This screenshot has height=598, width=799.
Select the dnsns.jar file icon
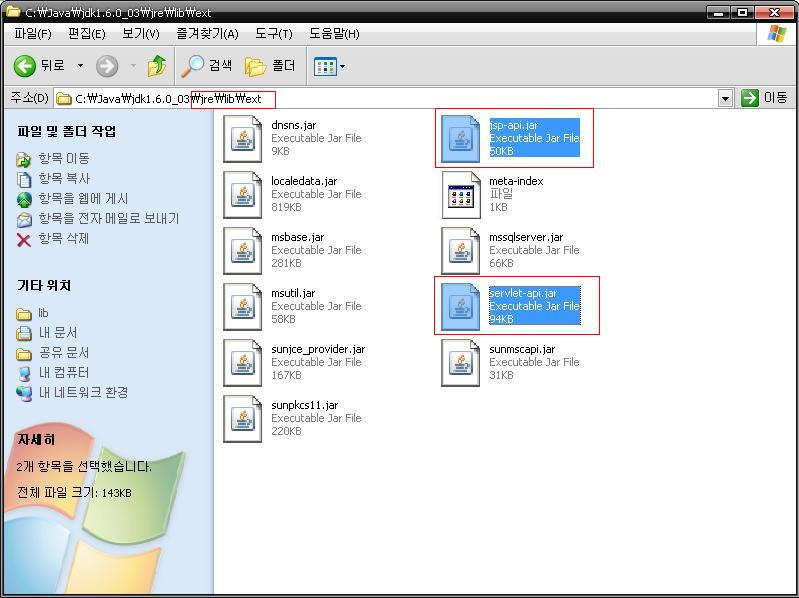click(x=243, y=139)
